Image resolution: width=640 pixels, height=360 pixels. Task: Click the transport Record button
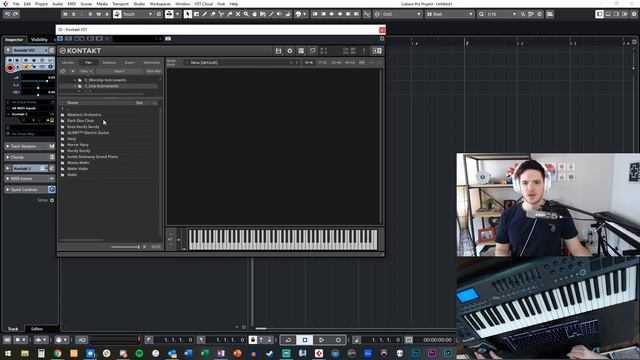338,340
